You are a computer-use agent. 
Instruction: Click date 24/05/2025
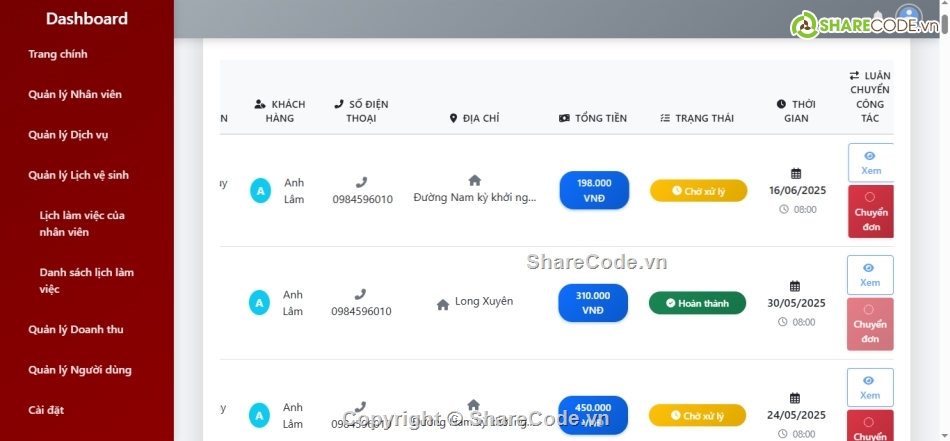click(x=796, y=416)
